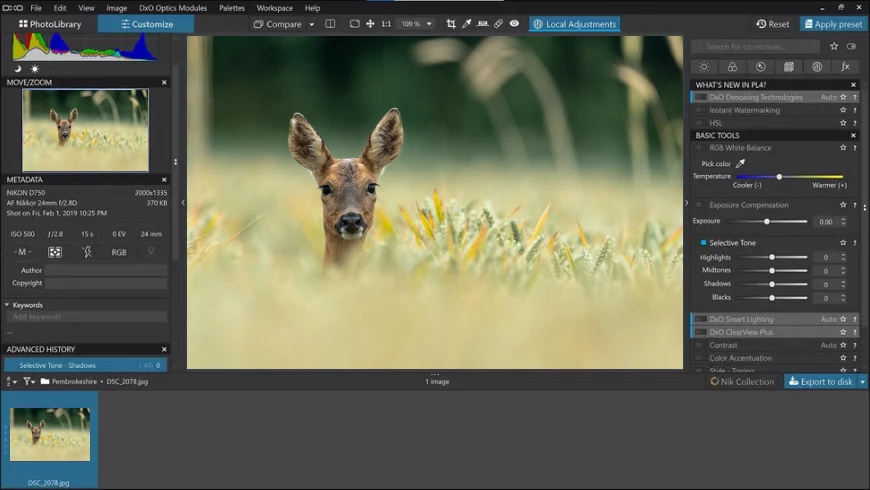
Task: Click the Compare button
Action: click(277, 24)
